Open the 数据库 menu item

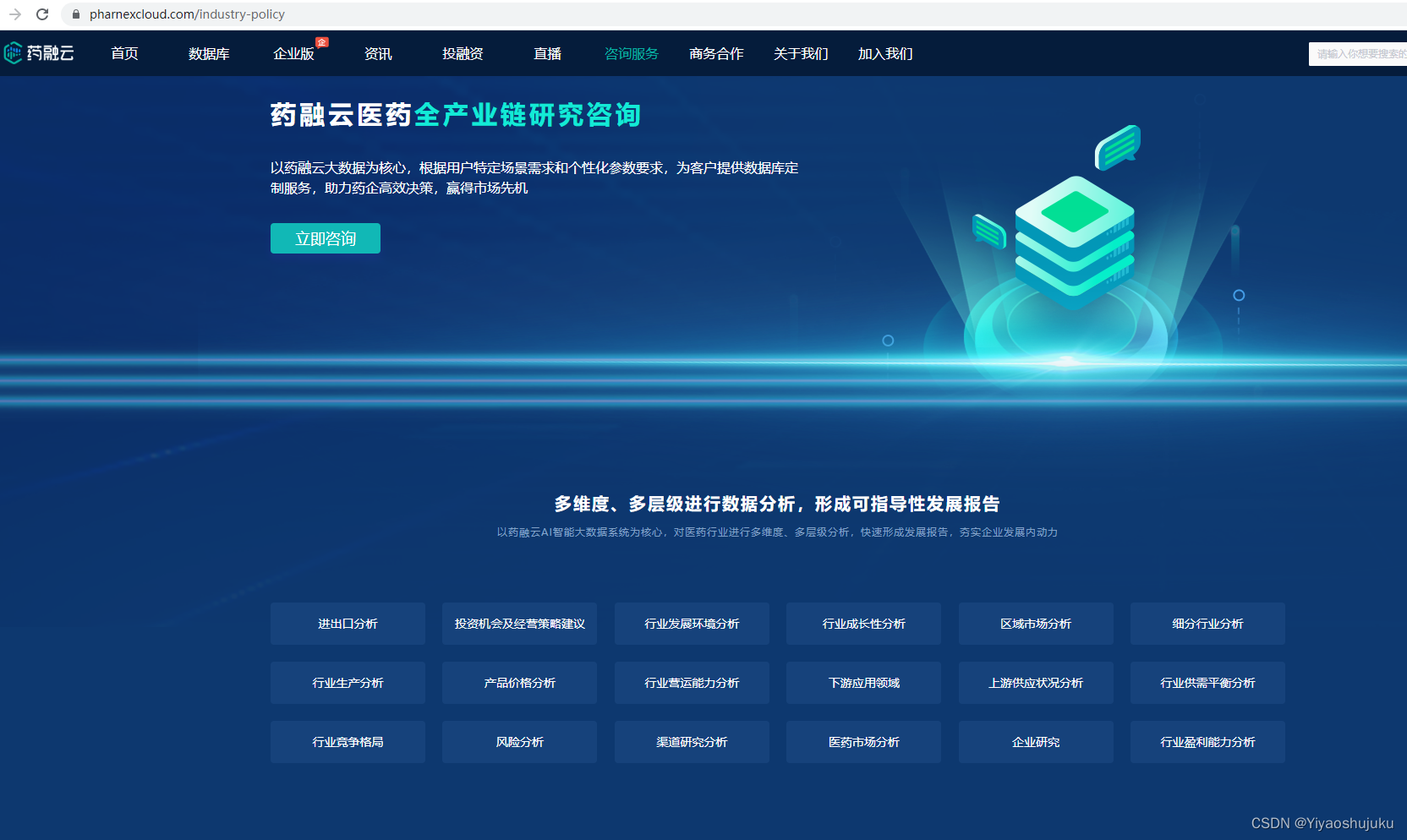209,54
